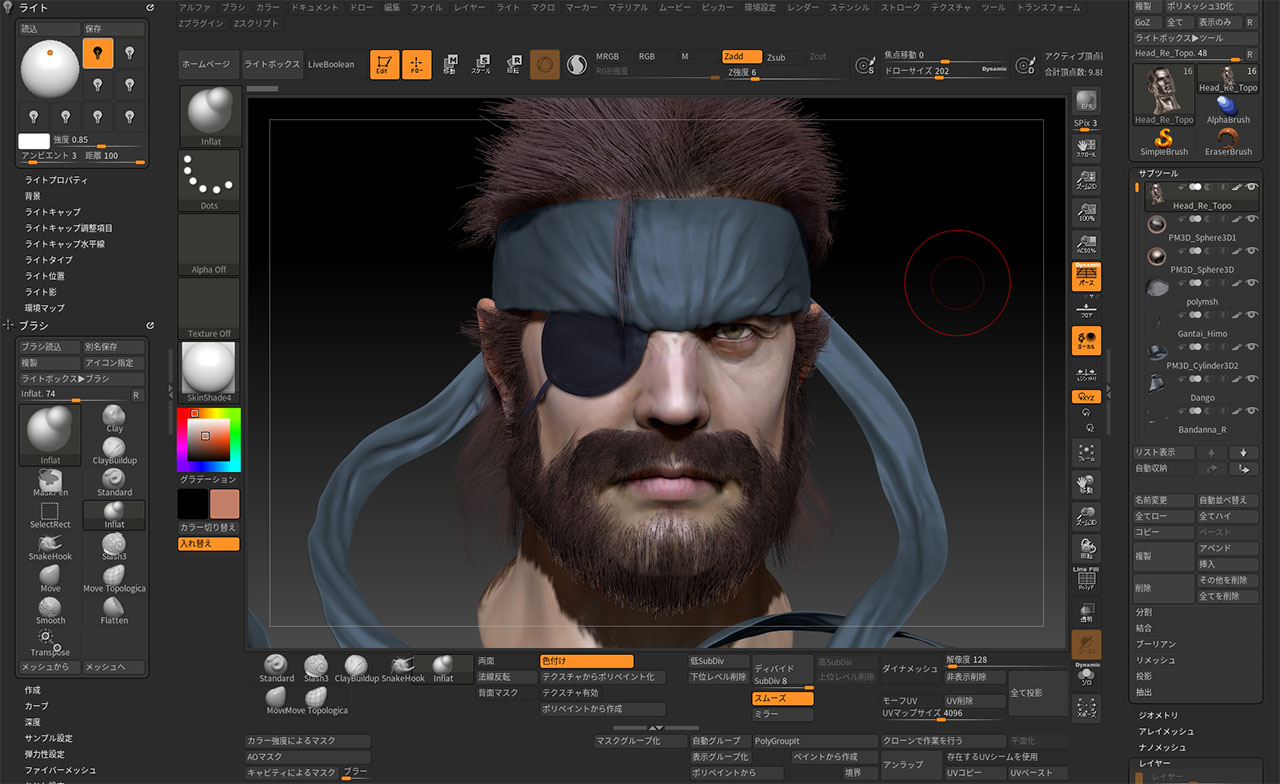This screenshot has height=784, width=1280.
Task: Select the AlphaBrush tool
Action: (1228, 110)
